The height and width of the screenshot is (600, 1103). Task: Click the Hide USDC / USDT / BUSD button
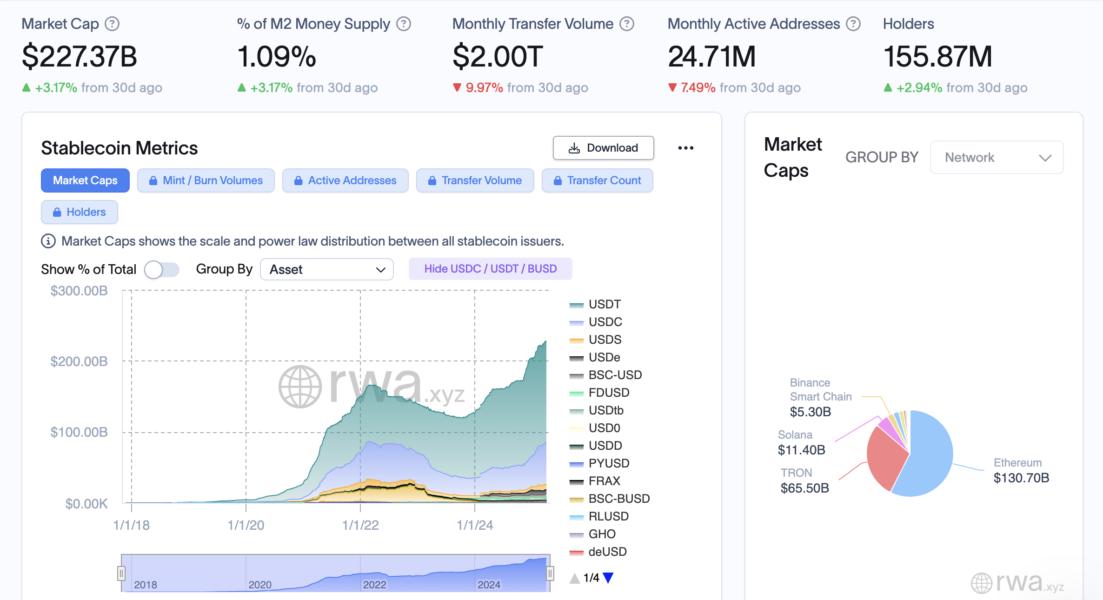coord(490,268)
